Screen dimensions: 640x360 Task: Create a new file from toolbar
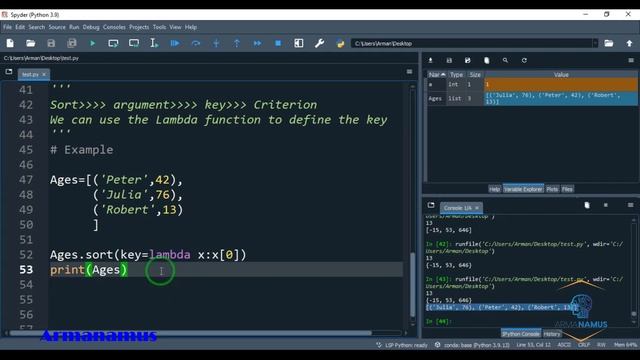point(10,43)
